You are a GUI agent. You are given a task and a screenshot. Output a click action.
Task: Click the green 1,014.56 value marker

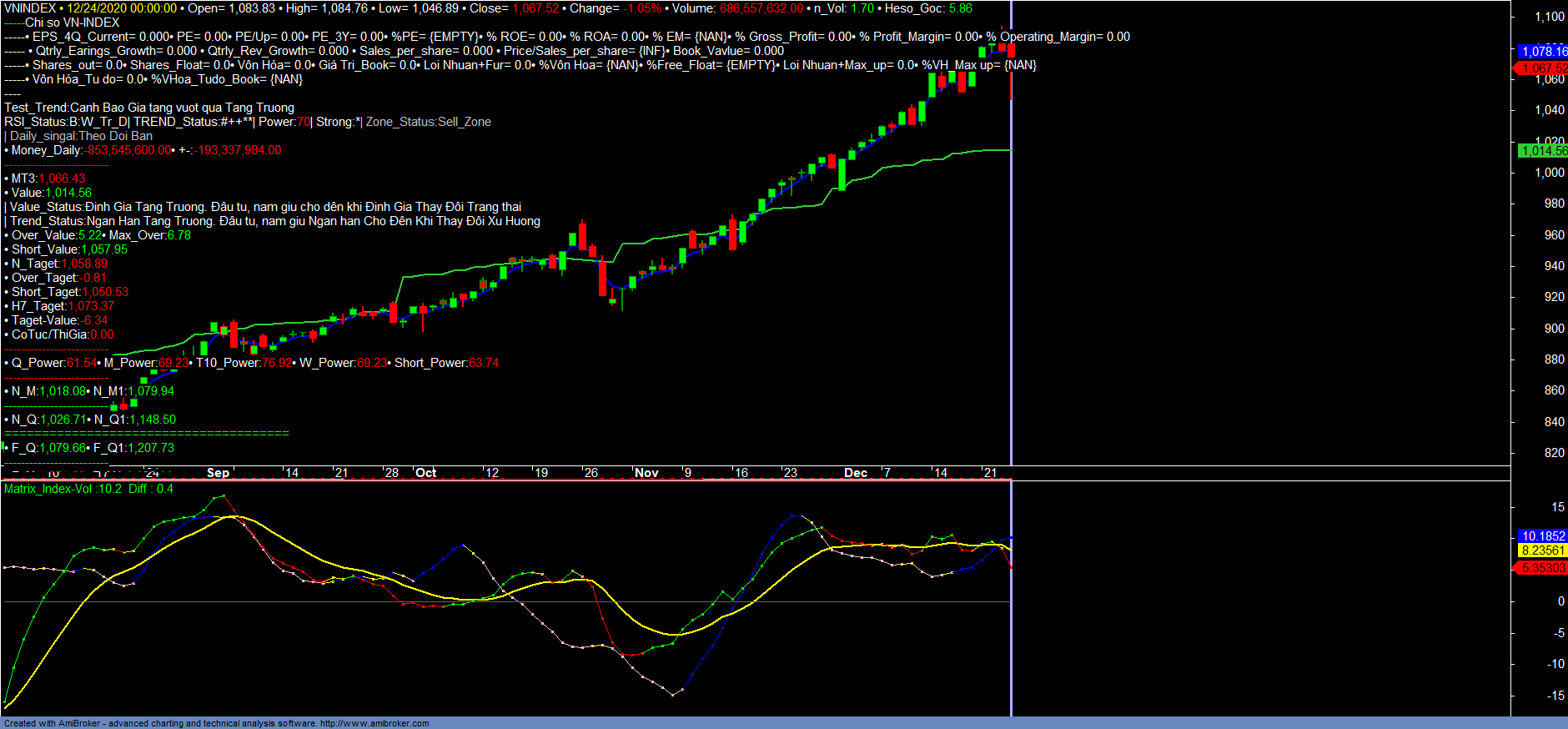pyautogui.click(x=1543, y=151)
